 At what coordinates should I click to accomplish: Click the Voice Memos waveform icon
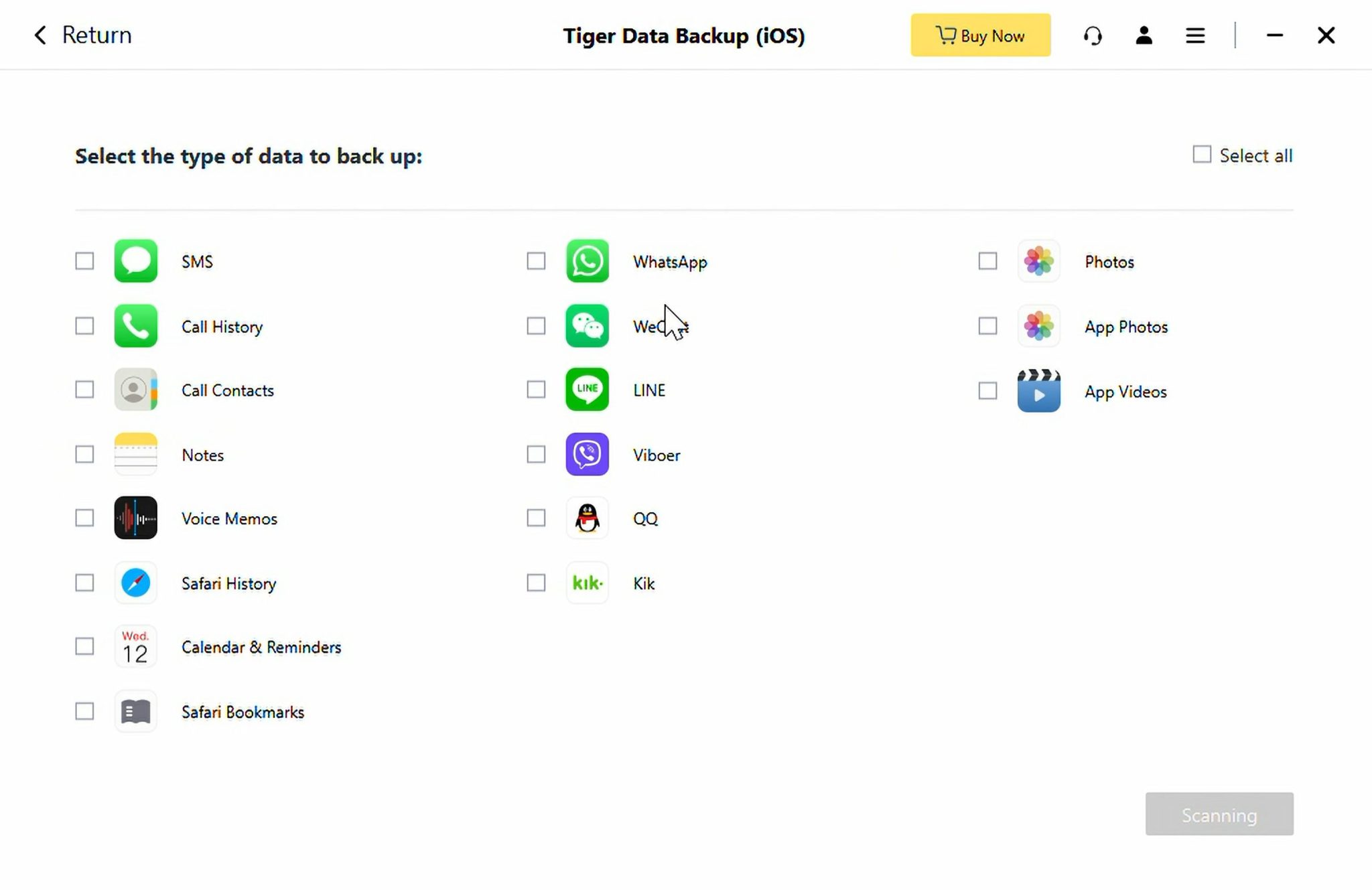(x=135, y=518)
